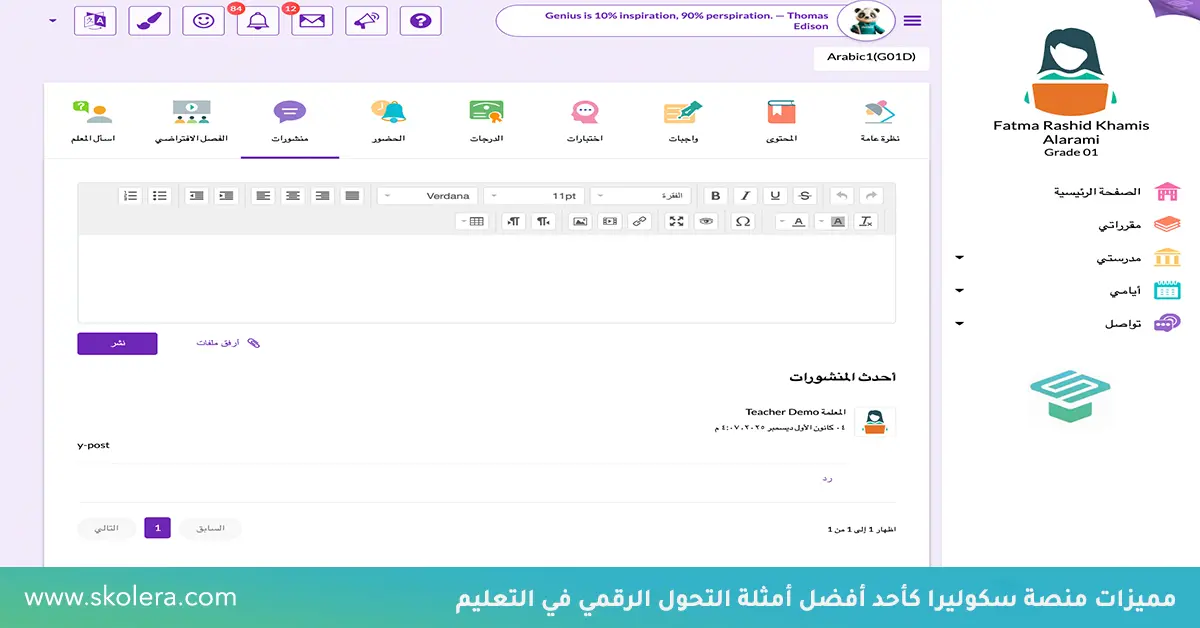Viewport: 1200px width, 628px height.
Task: Clear text formatting
Action: click(866, 221)
